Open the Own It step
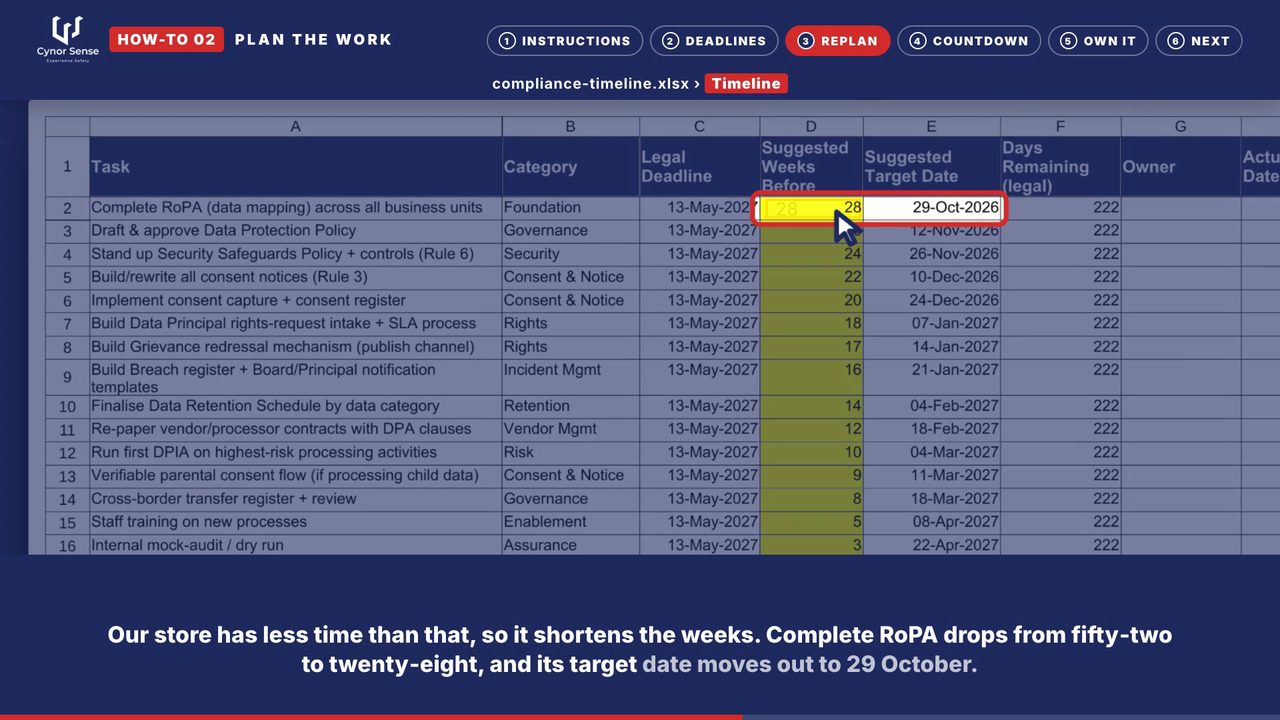The image size is (1280, 720). tap(1098, 41)
